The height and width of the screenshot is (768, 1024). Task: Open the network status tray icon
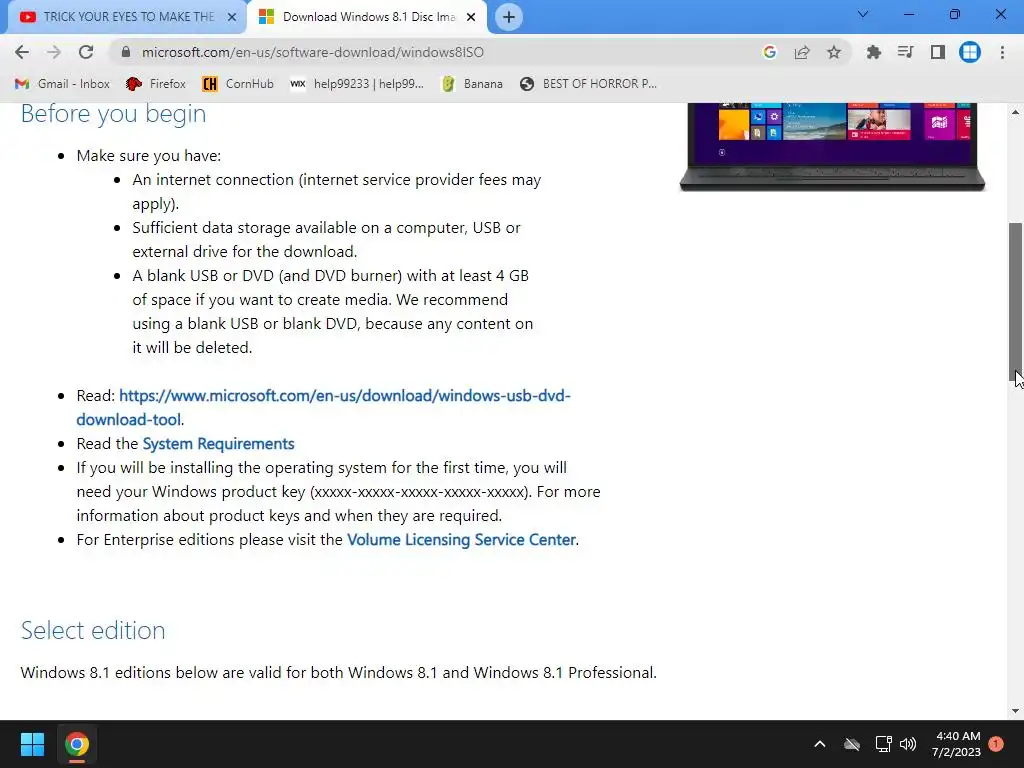(883, 744)
